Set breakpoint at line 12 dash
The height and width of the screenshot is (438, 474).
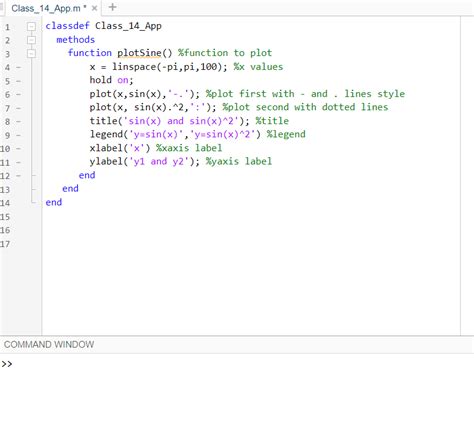pyautogui.click(x=18, y=176)
